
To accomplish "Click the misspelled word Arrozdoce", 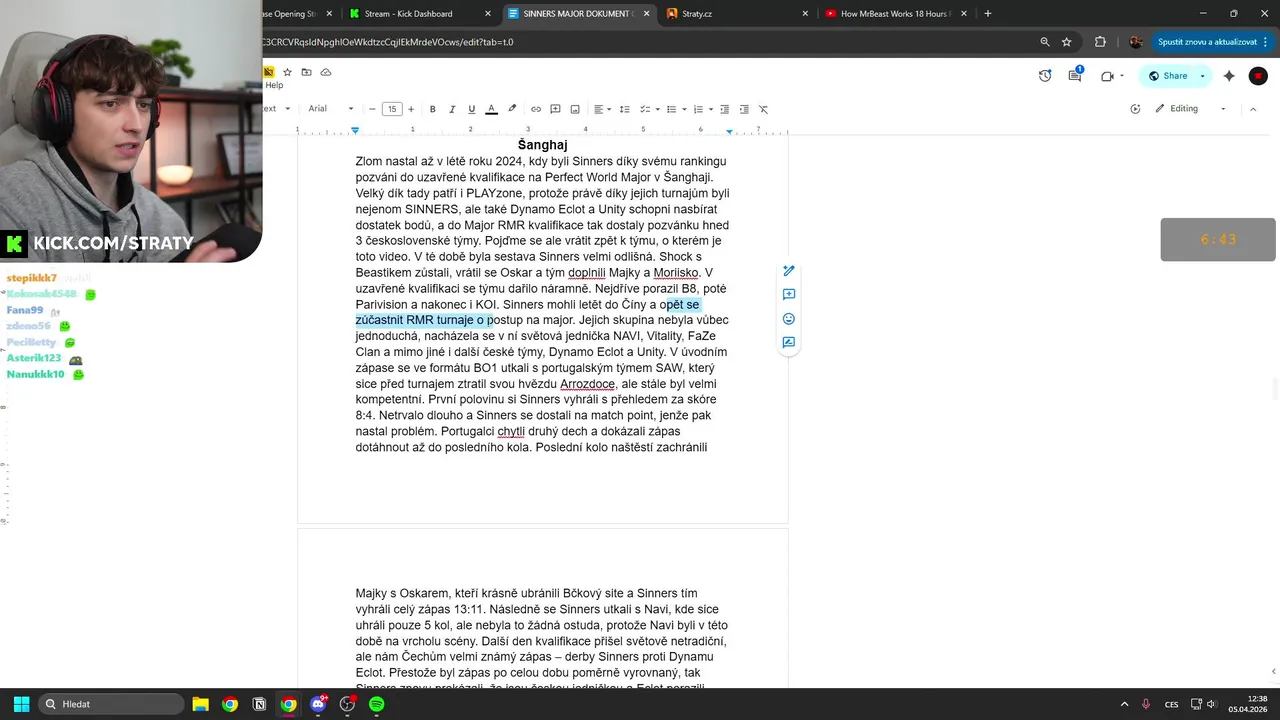I will (587, 384).
